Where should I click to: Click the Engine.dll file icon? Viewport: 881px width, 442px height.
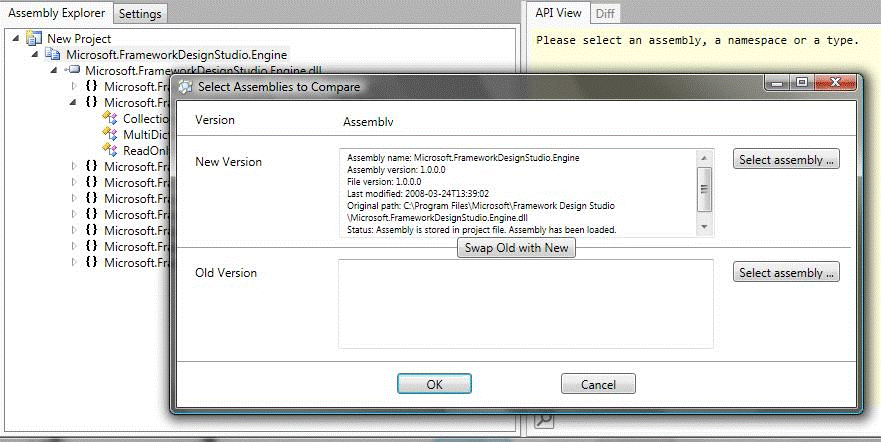pos(73,70)
